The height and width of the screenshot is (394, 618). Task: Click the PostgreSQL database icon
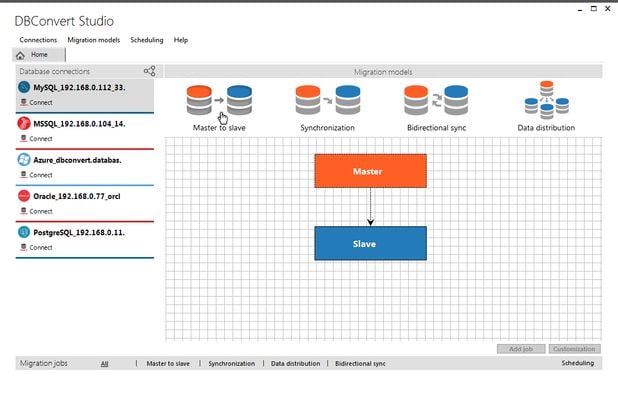pos(24,232)
